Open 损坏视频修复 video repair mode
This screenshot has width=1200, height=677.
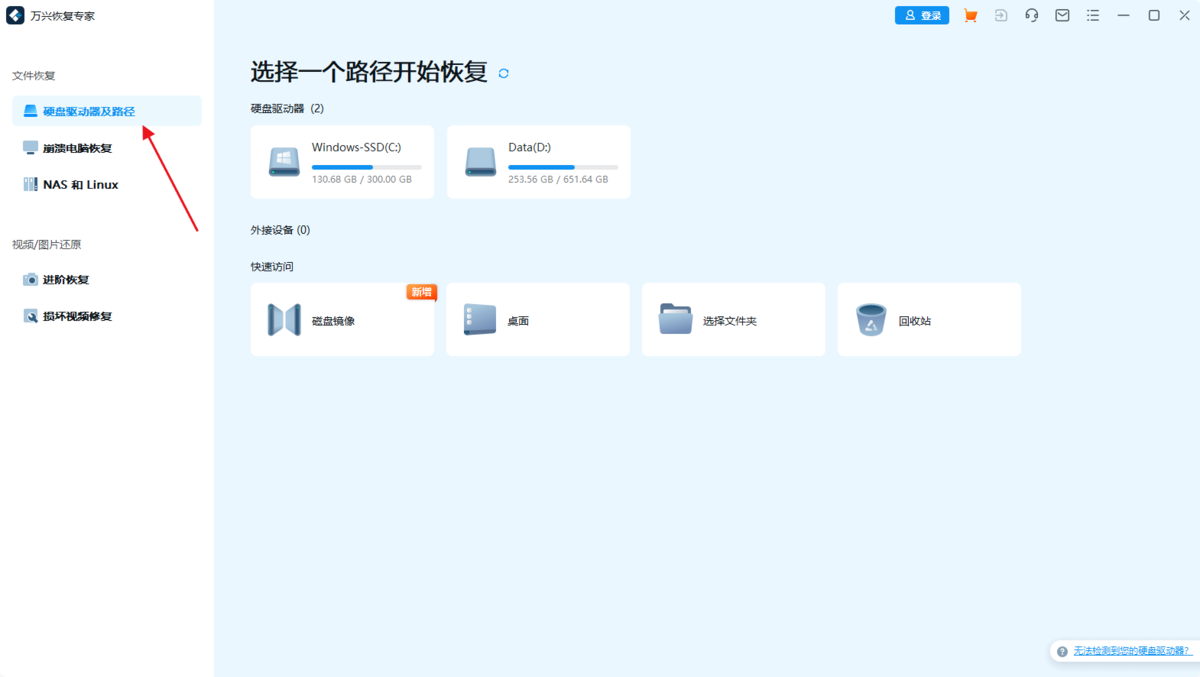[x=76, y=316]
